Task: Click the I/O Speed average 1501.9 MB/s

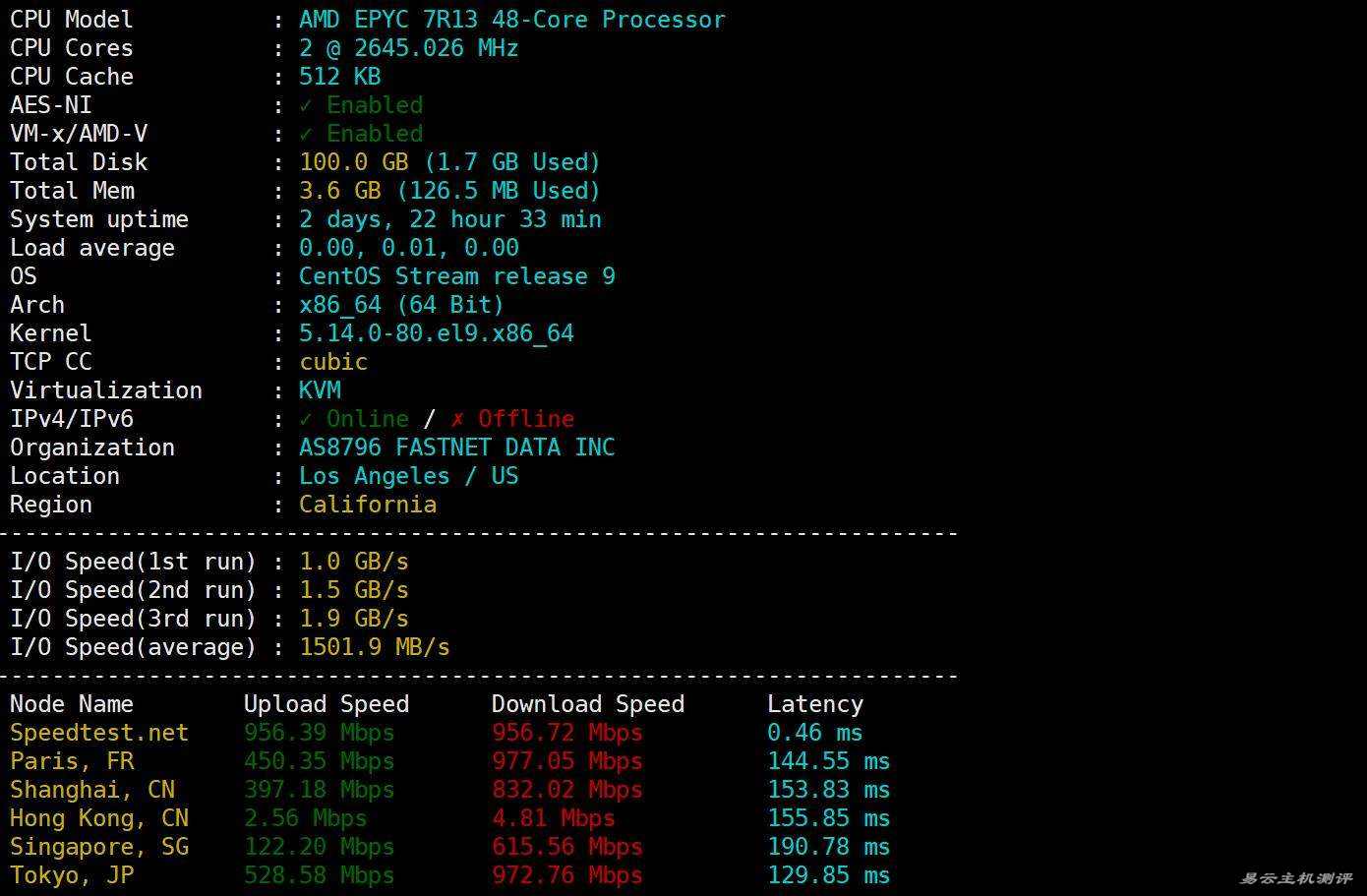Action: click(374, 647)
